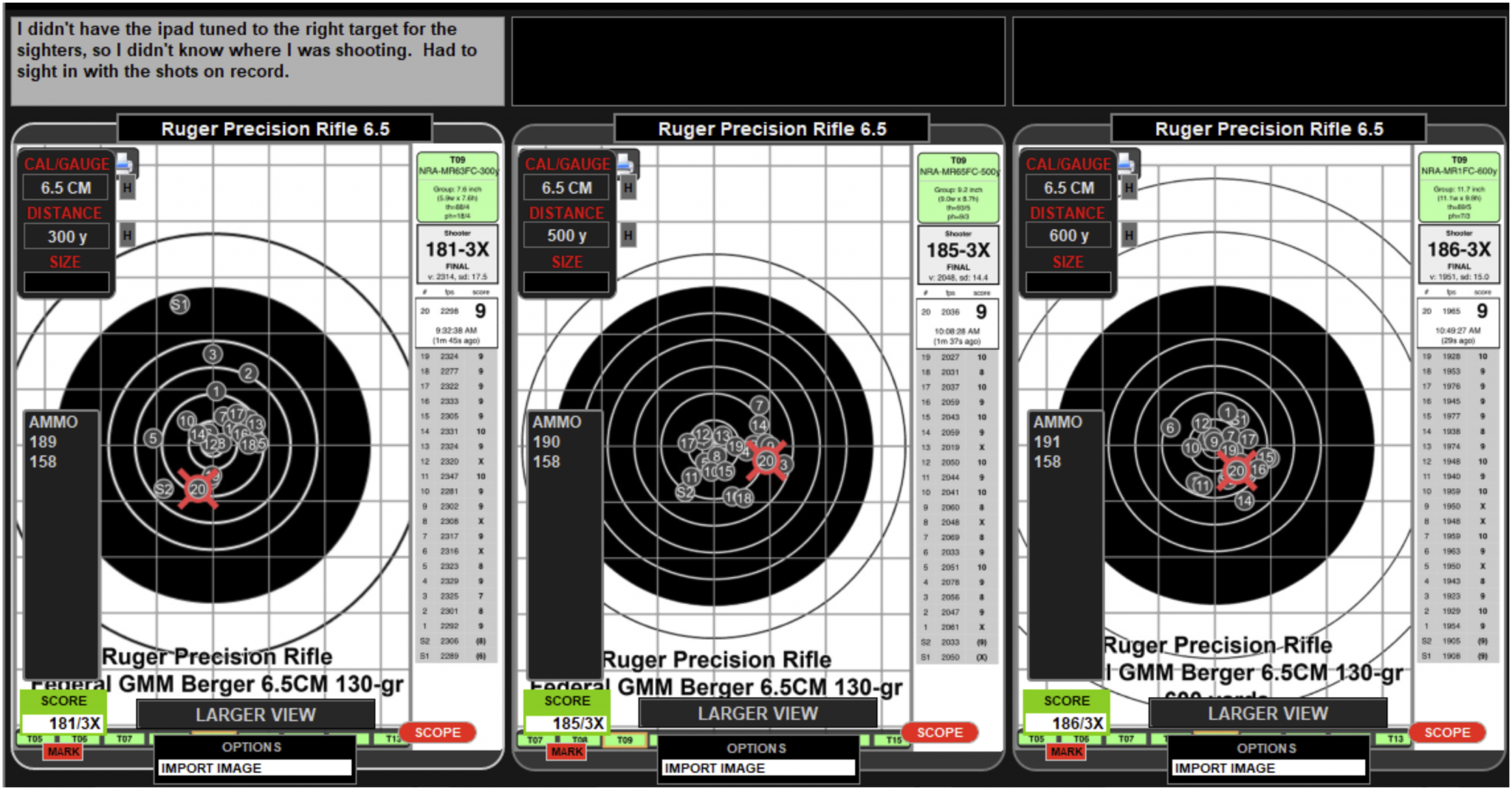Click 185-3X shooter score box
1512x790 pixels.
(958, 254)
